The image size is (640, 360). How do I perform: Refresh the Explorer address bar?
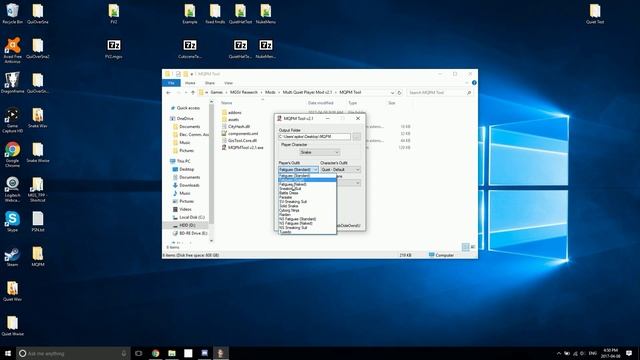click(400, 93)
